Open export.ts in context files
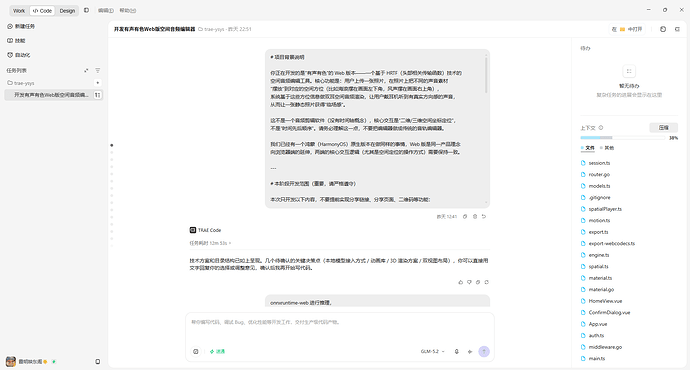Image resolution: width=690 pixels, height=370 pixels. tap(598, 232)
